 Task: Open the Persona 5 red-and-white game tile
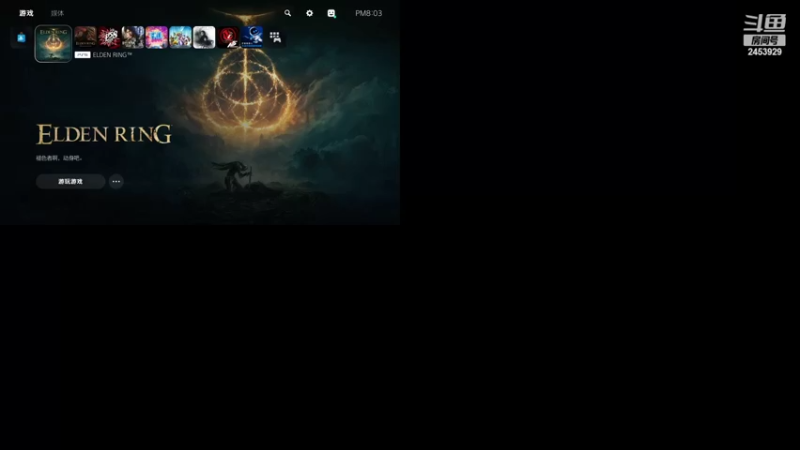tap(109, 37)
